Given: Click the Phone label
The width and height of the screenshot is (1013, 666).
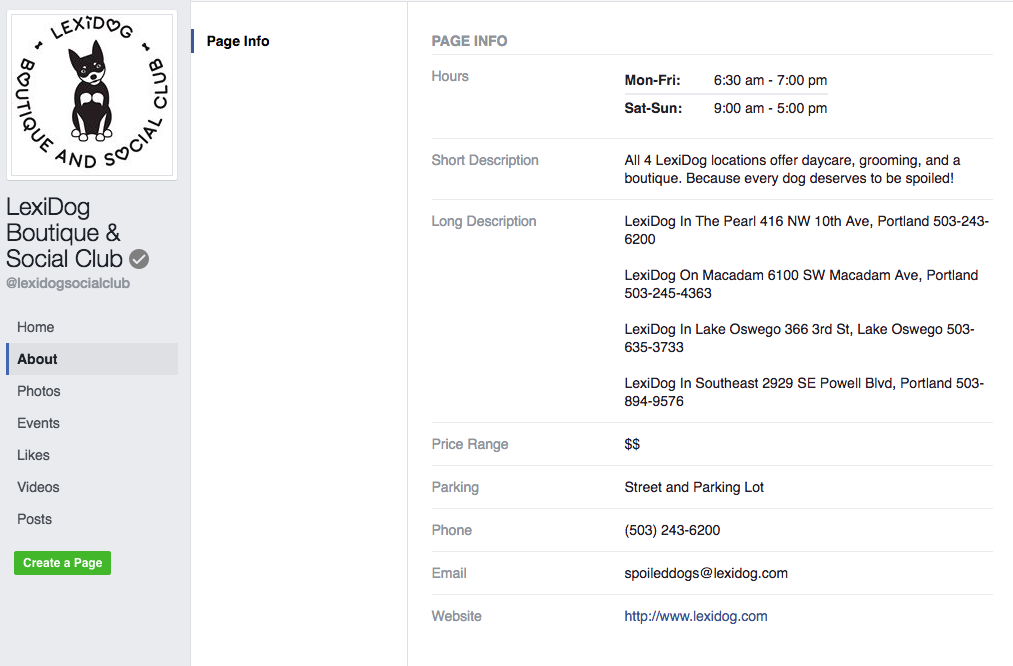Looking at the screenshot, I should [x=452, y=530].
